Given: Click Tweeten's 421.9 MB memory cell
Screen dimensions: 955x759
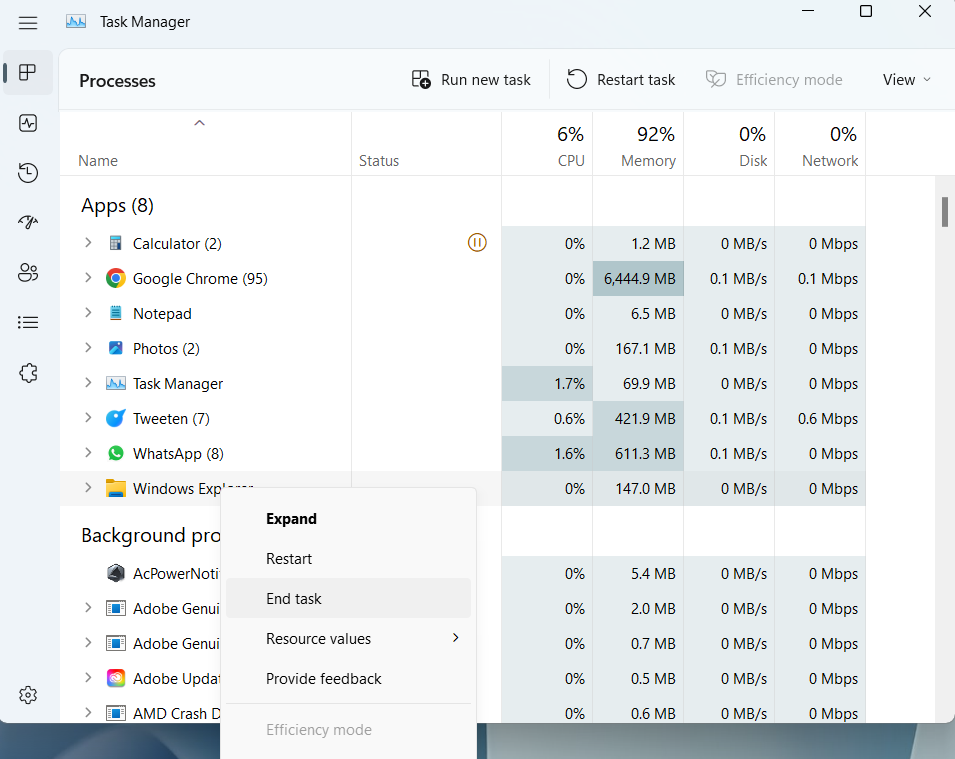Looking at the screenshot, I should click(x=638, y=418).
